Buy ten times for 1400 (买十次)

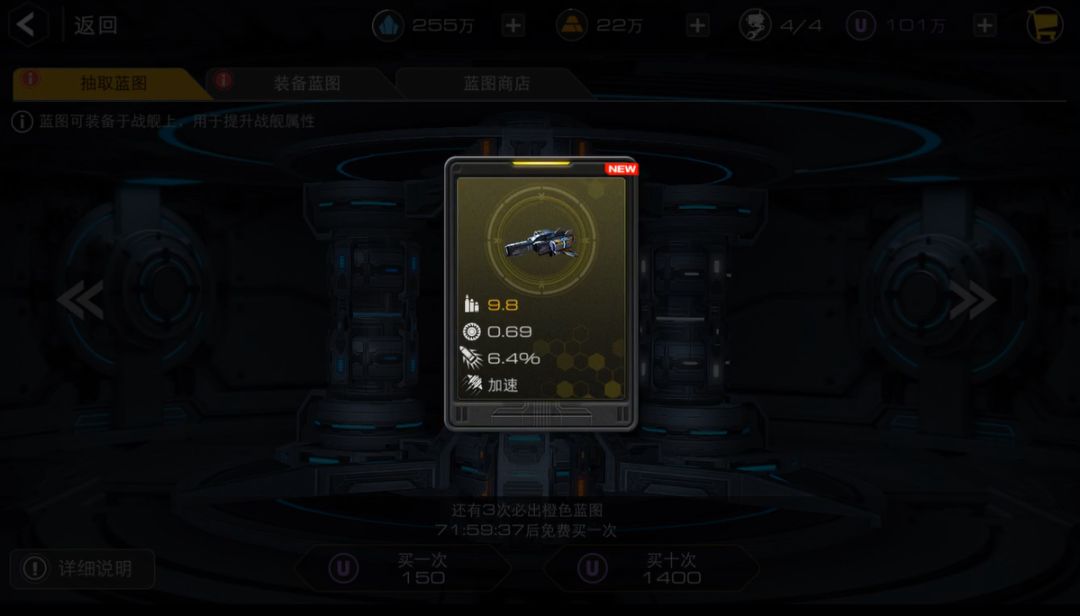click(x=652, y=568)
